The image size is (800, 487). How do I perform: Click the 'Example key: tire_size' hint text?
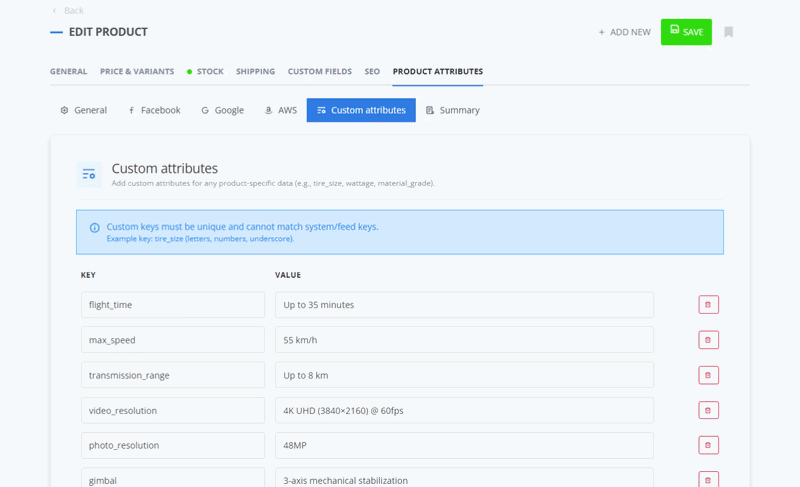(x=200, y=239)
